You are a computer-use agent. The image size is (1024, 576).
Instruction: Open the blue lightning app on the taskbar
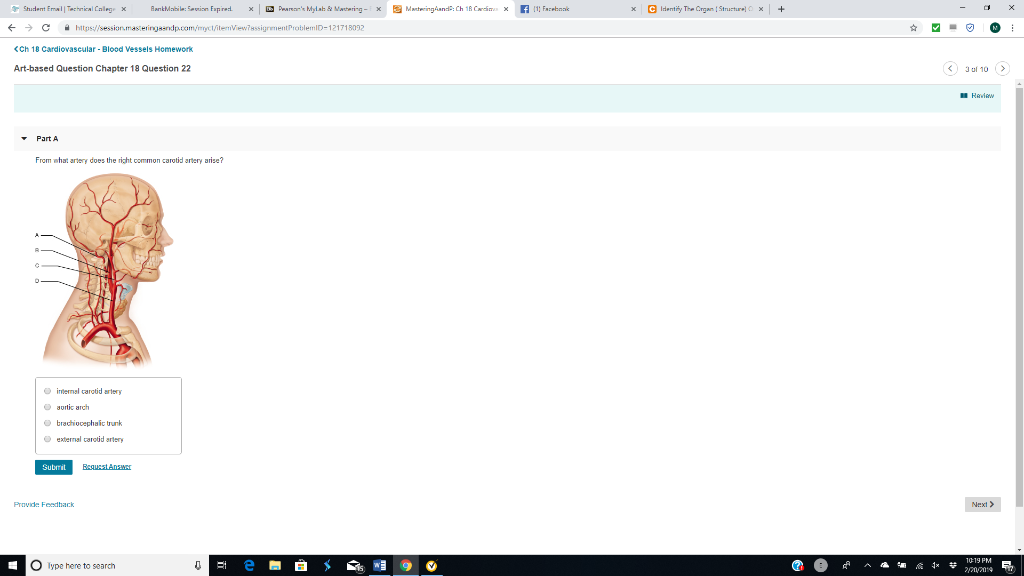click(x=327, y=566)
